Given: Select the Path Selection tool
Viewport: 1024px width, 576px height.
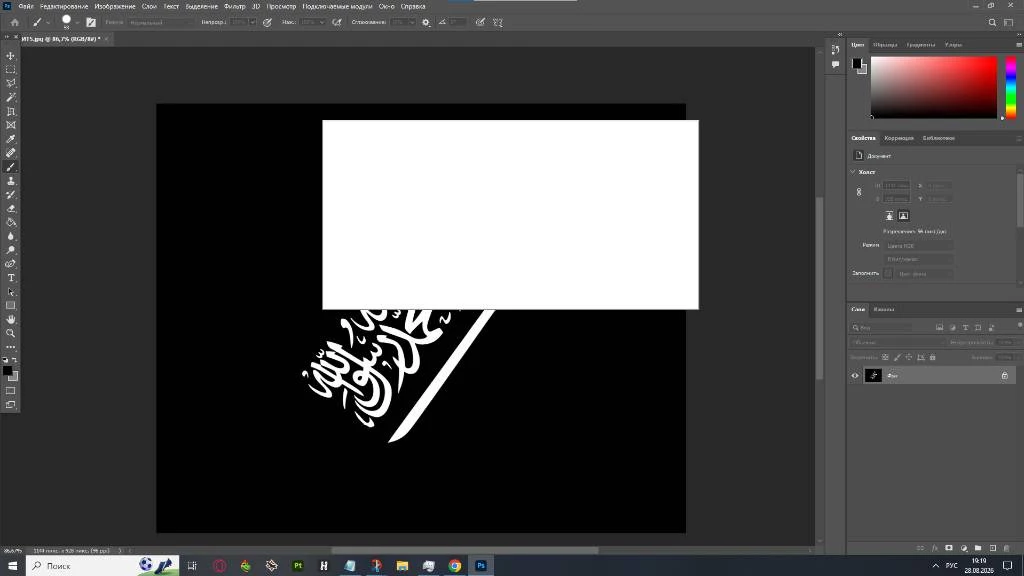Looking at the screenshot, I should pos(10,292).
